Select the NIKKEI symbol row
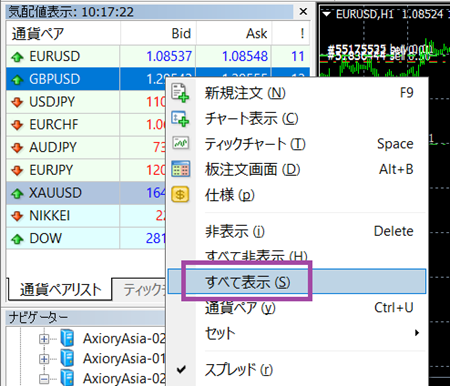 (86, 215)
